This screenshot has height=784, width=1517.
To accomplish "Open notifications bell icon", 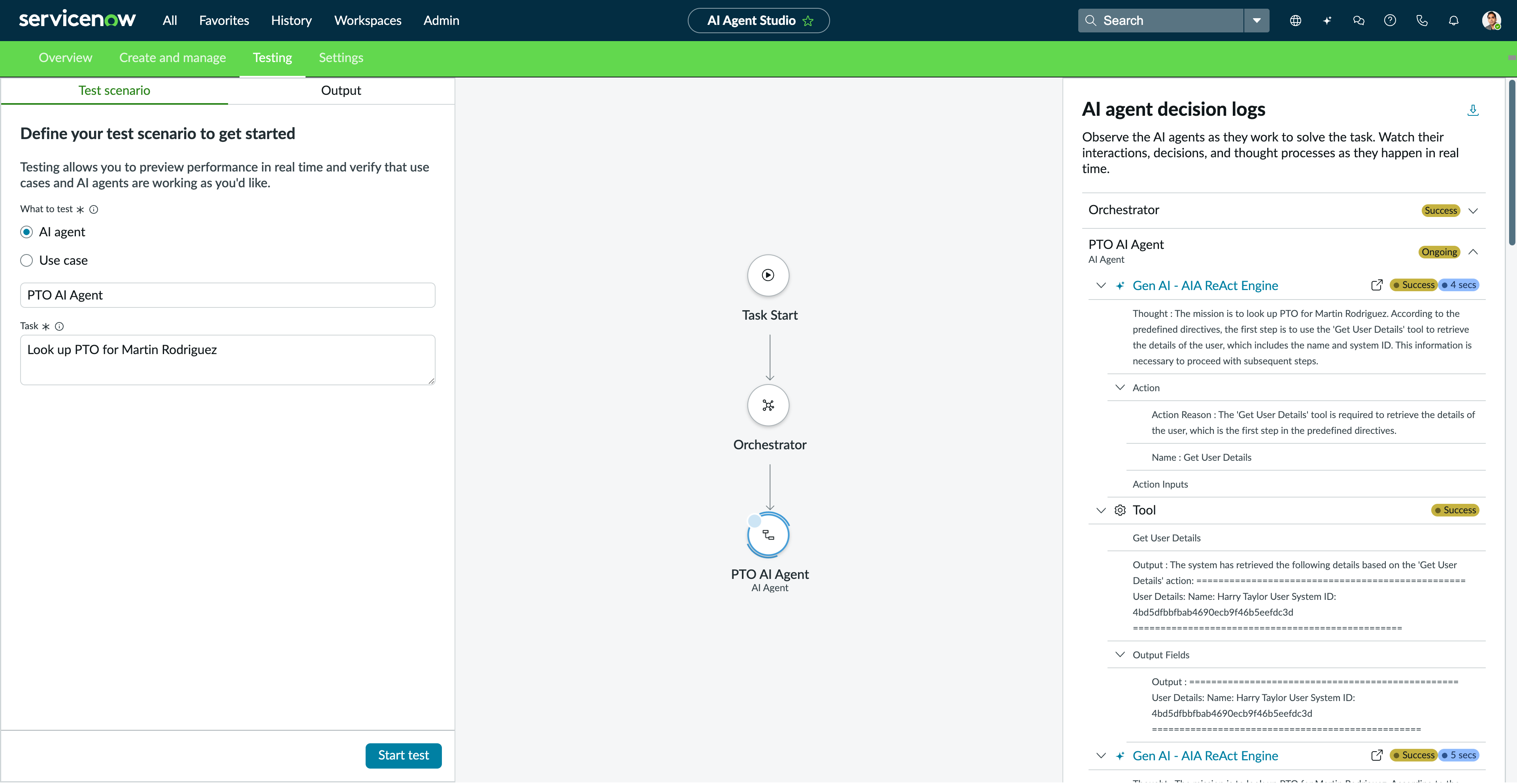I will coord(1453,20).
